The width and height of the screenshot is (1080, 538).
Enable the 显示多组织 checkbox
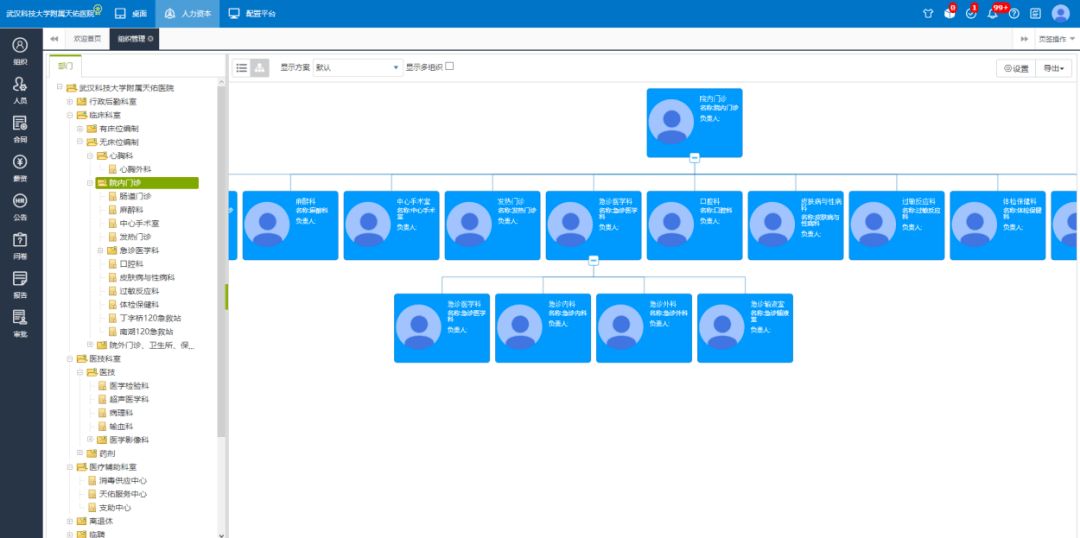(450, 66)
